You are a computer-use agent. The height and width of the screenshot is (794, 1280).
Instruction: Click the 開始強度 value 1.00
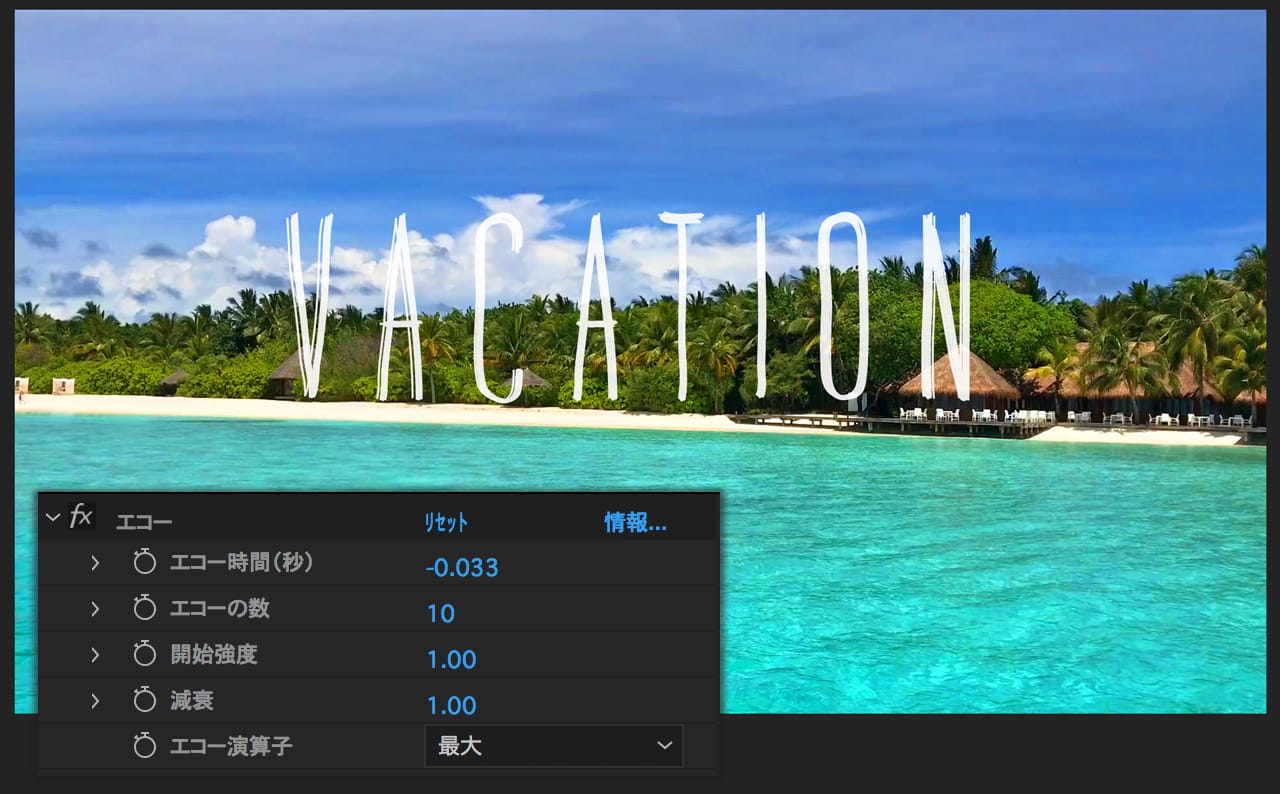pyautogui.click(x=452, y=660)
